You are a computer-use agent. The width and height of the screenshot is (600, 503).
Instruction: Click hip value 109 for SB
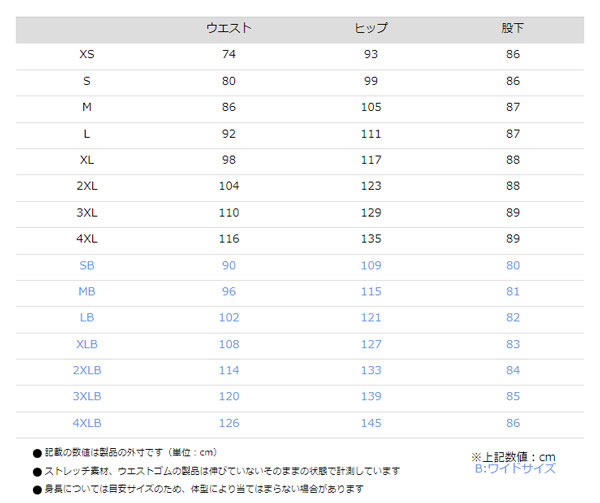coord(371,265)
